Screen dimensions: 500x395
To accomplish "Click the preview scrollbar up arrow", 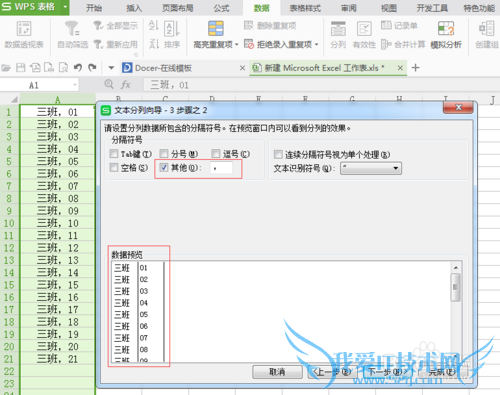I will [x=456, y=267].
